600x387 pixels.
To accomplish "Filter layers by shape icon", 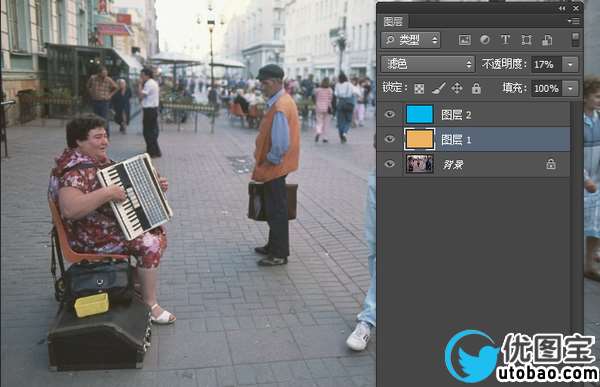I will point(527,40).
